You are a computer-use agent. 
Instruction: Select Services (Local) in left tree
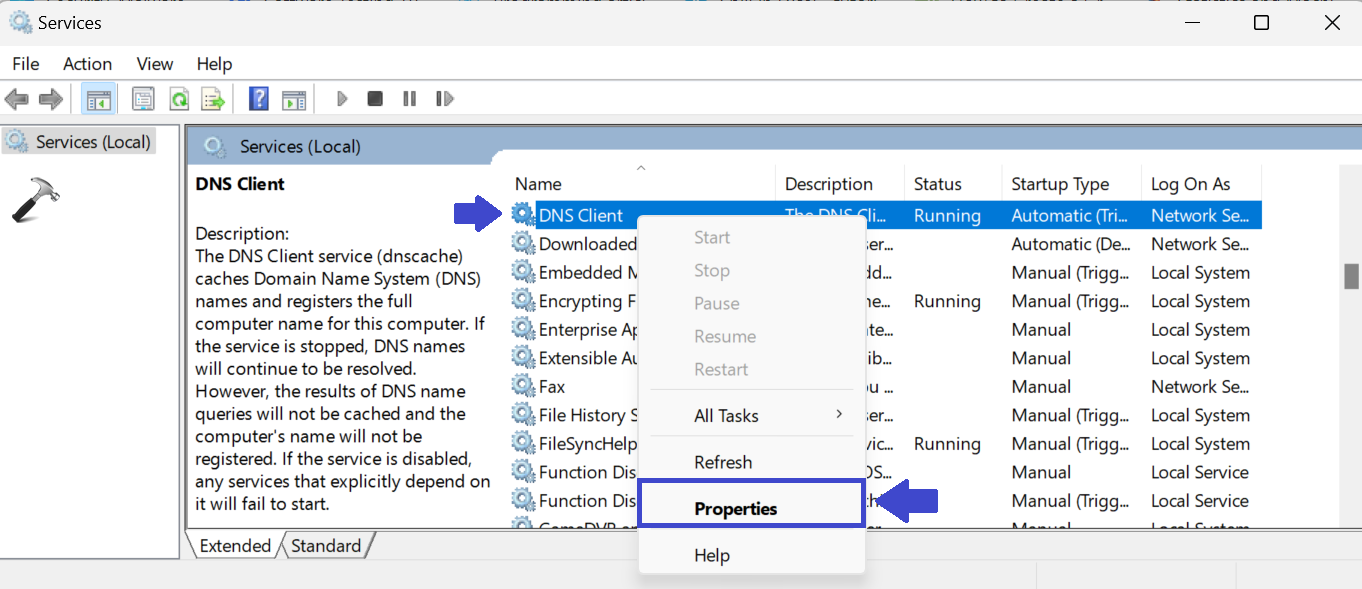pyautogui.click(x=92, y=142)
